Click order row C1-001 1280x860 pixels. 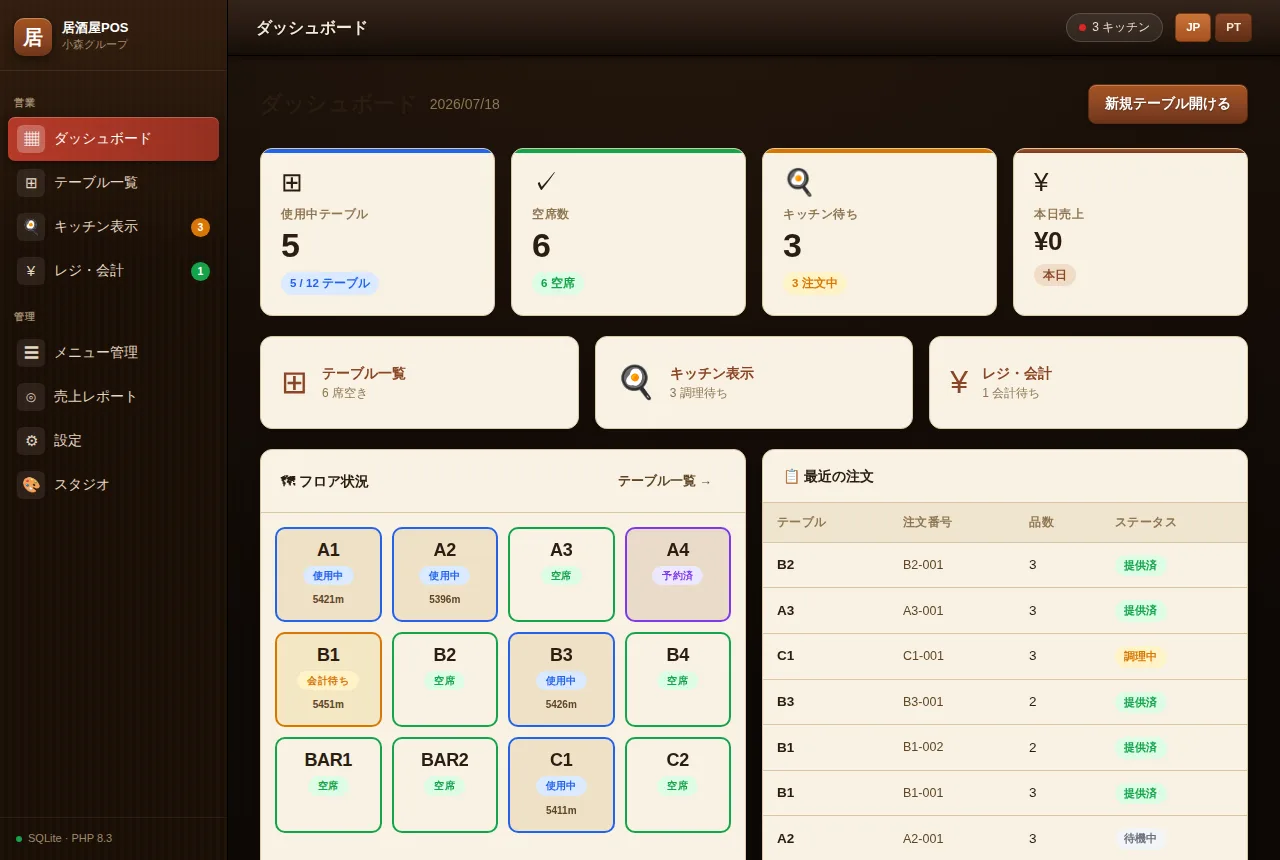coord(1005,656)
